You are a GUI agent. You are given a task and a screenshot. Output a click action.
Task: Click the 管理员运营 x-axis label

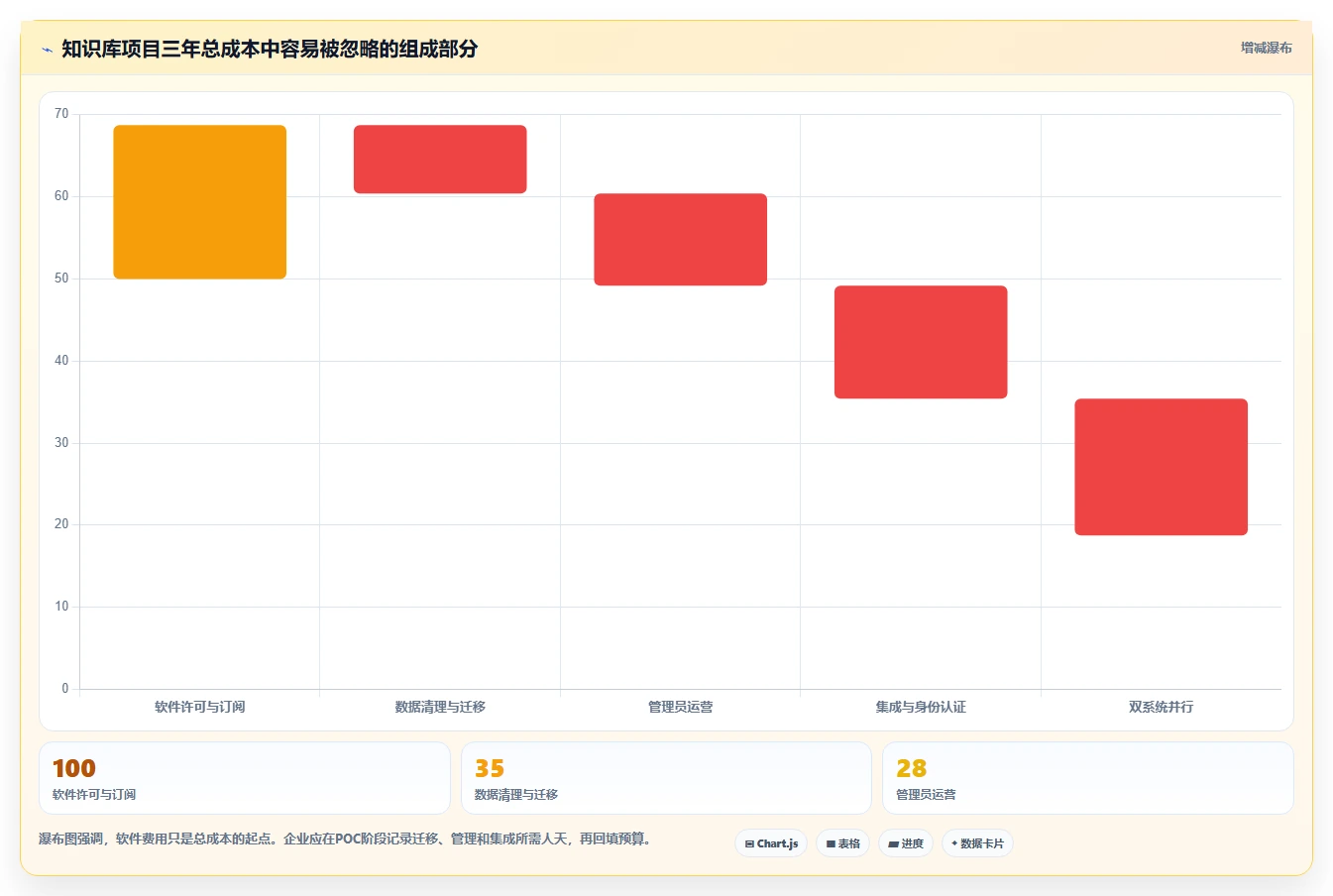(x=681, y=707)
